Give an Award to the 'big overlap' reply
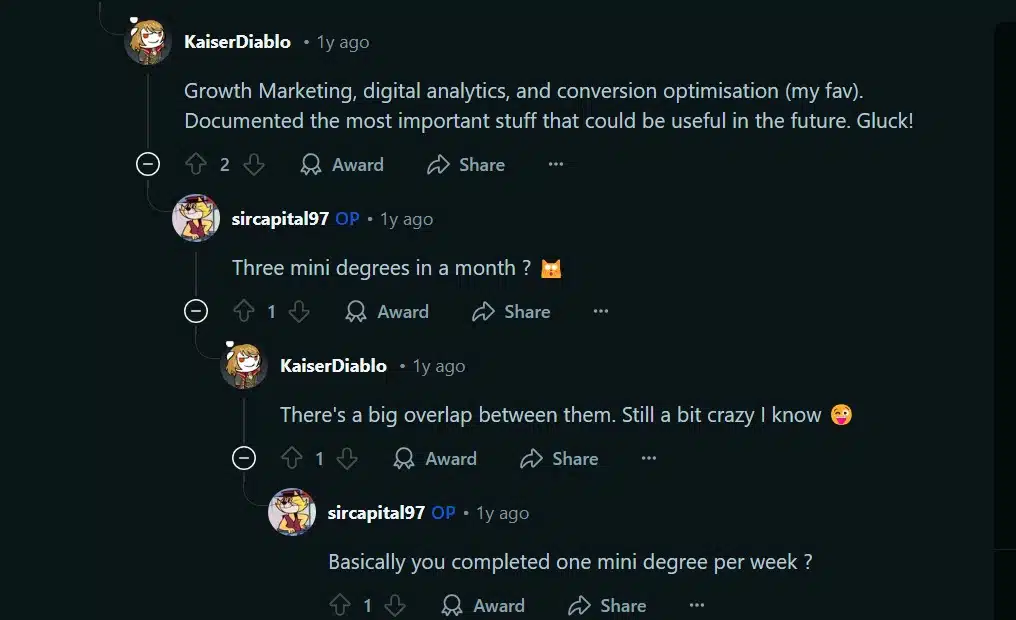The height and width of the screenshot is (620, 1016). click(x=435, y=458)
